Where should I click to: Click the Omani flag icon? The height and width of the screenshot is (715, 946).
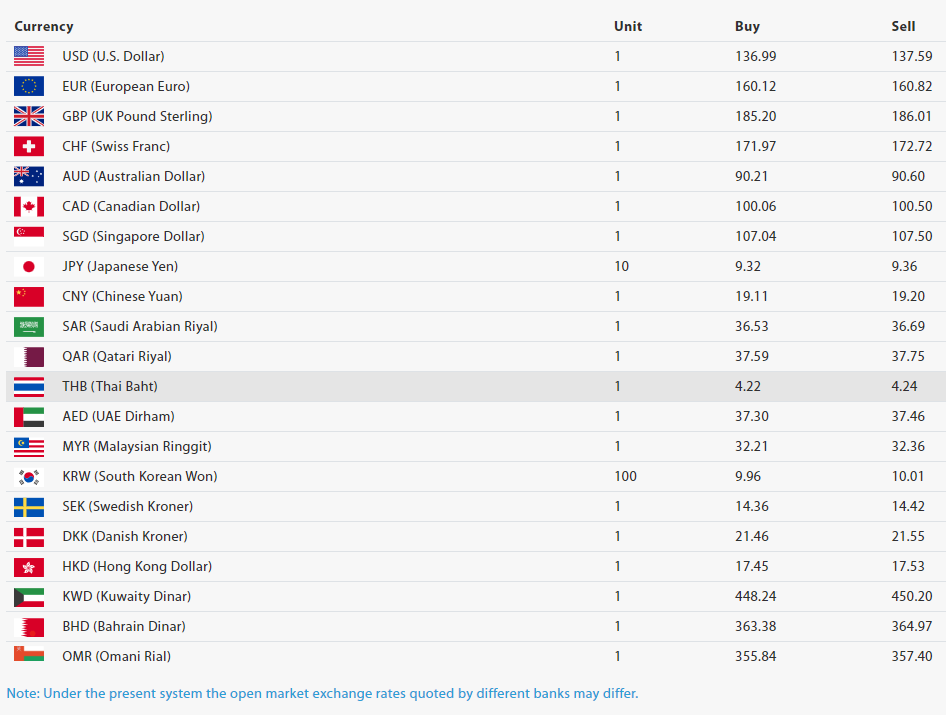pyautogui.click(x=29, y=654)
